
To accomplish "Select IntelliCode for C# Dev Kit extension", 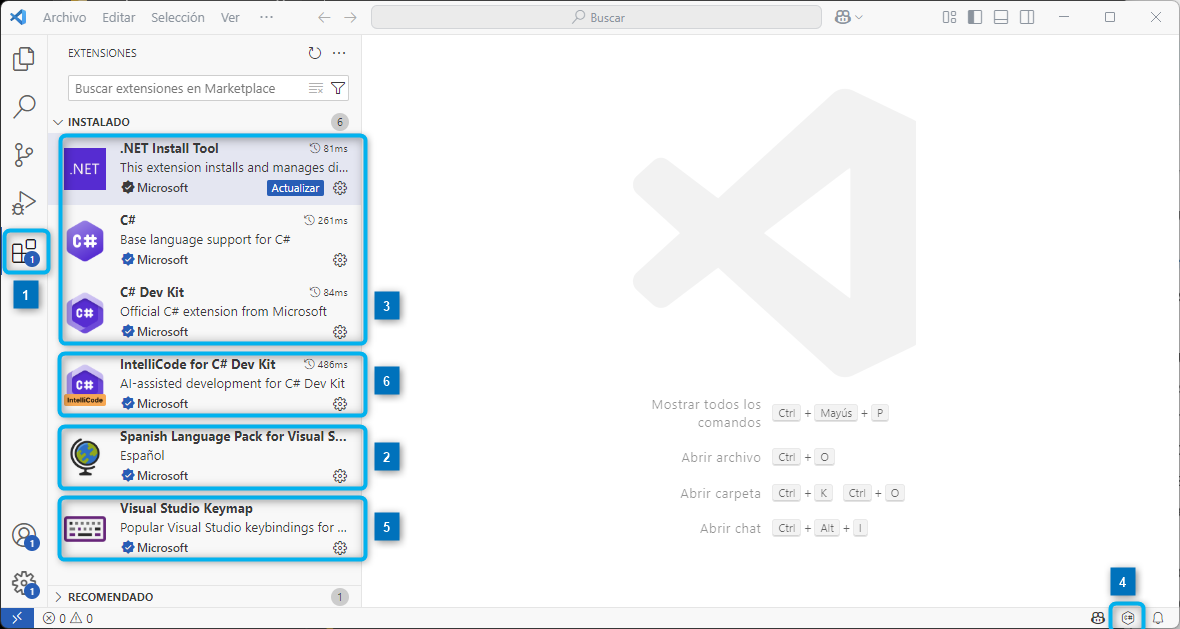I will 205,384.
